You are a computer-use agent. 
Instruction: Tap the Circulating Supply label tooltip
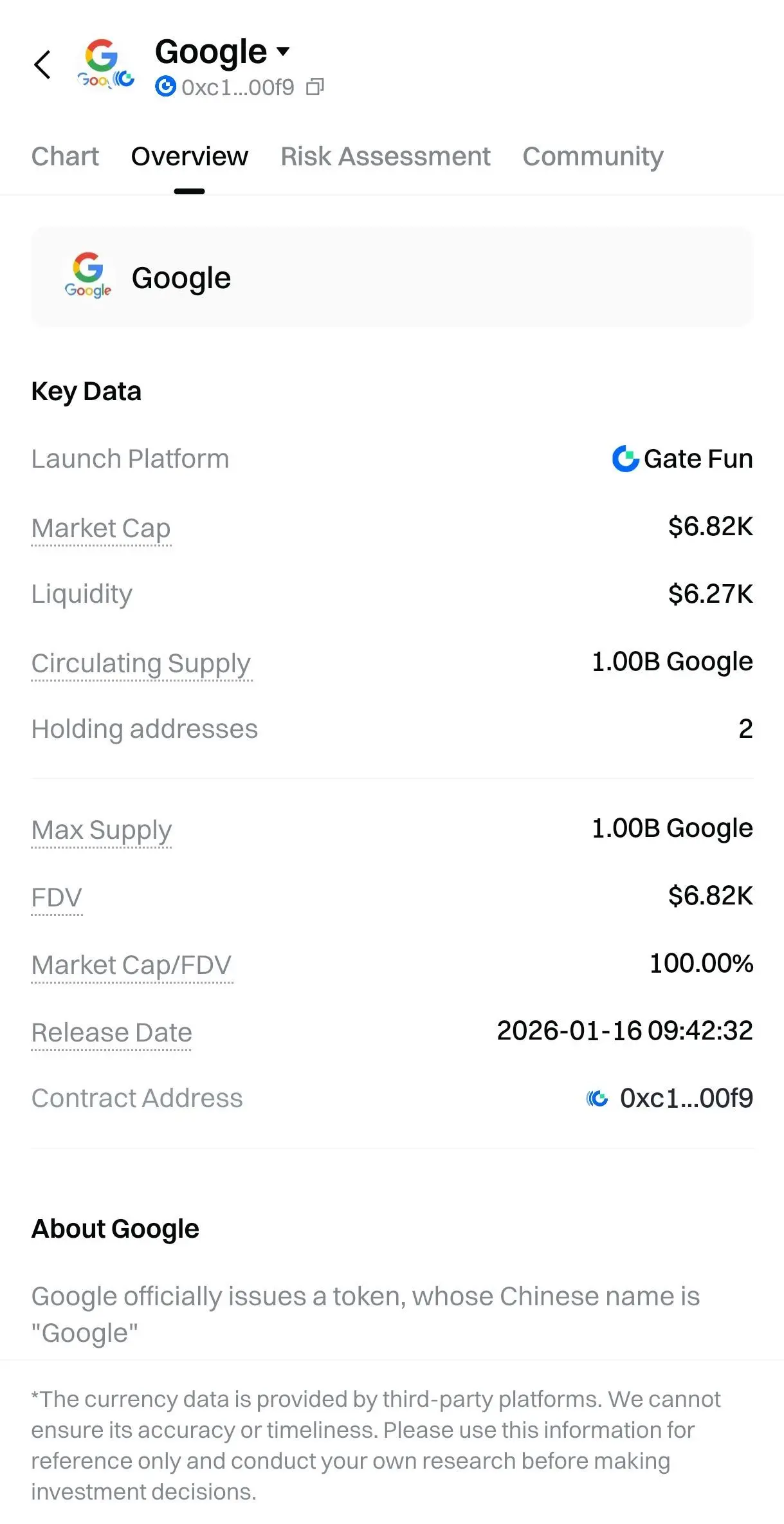[x=141, y=663]
